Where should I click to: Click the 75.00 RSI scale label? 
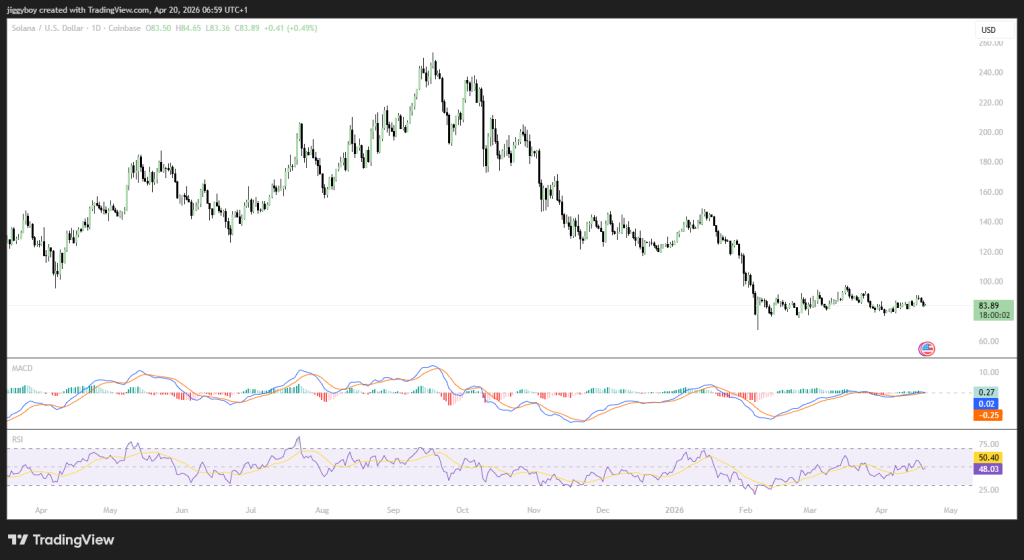(989, 444)
